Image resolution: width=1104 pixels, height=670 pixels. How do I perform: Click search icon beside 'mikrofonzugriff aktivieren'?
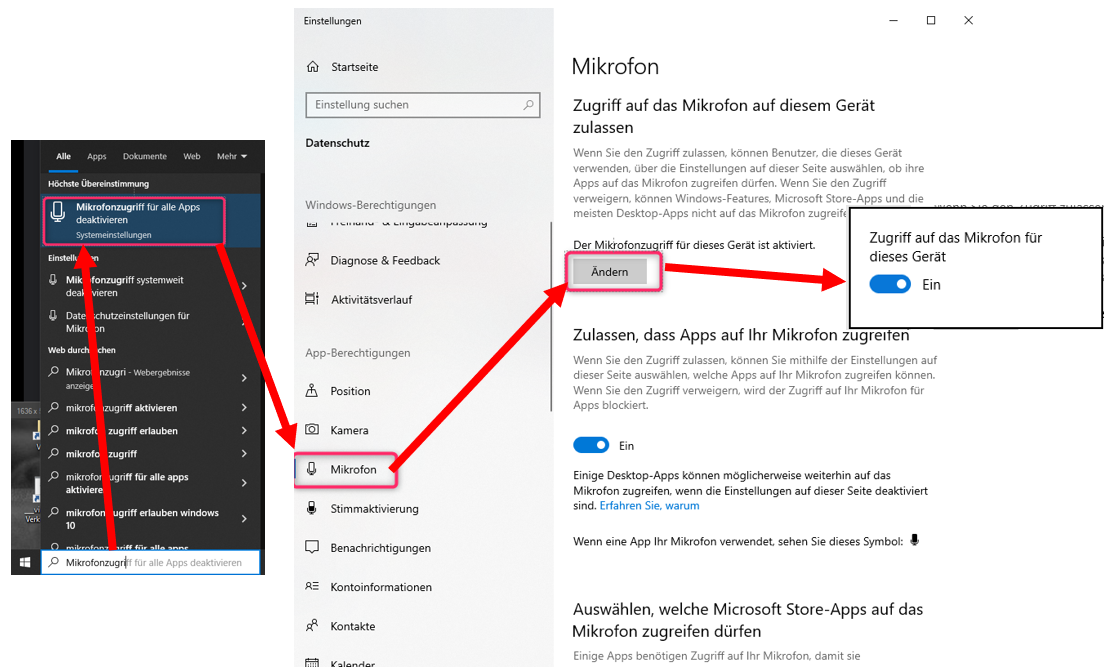tap(54, 407)
